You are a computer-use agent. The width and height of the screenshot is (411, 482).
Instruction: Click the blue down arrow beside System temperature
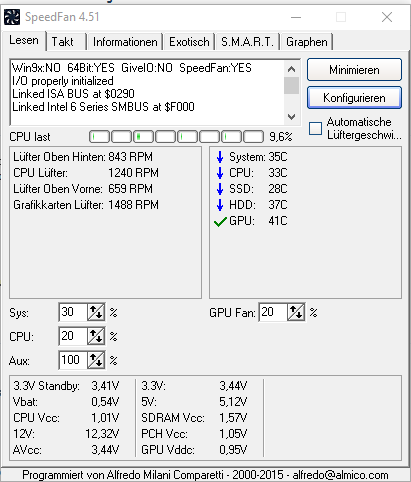pyautogui.click(x=220, y=157)
